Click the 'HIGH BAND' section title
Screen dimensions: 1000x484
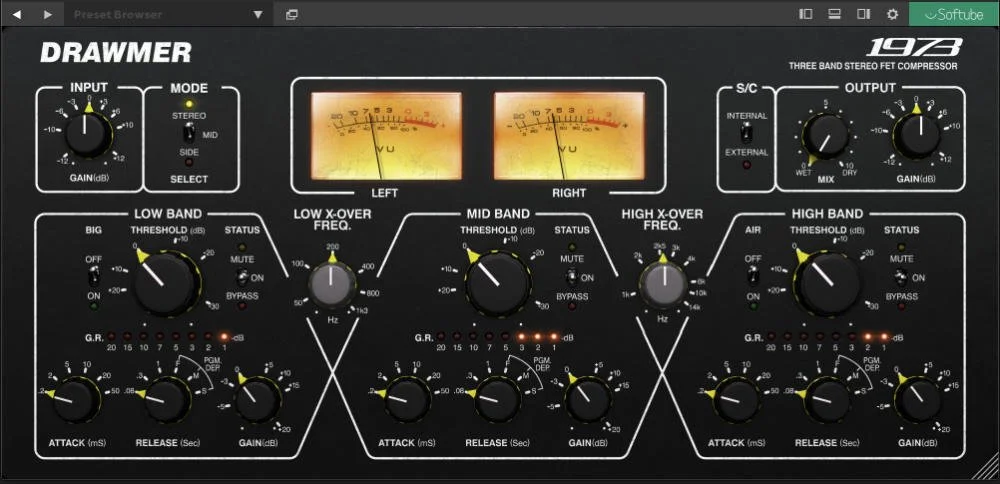tap(827, 214)
